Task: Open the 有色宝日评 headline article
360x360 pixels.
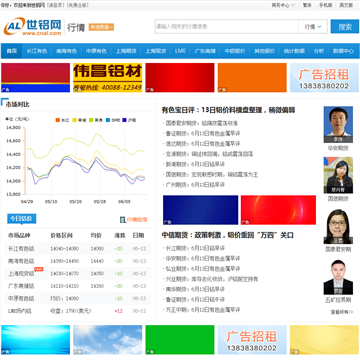Action: coord(228,110)
